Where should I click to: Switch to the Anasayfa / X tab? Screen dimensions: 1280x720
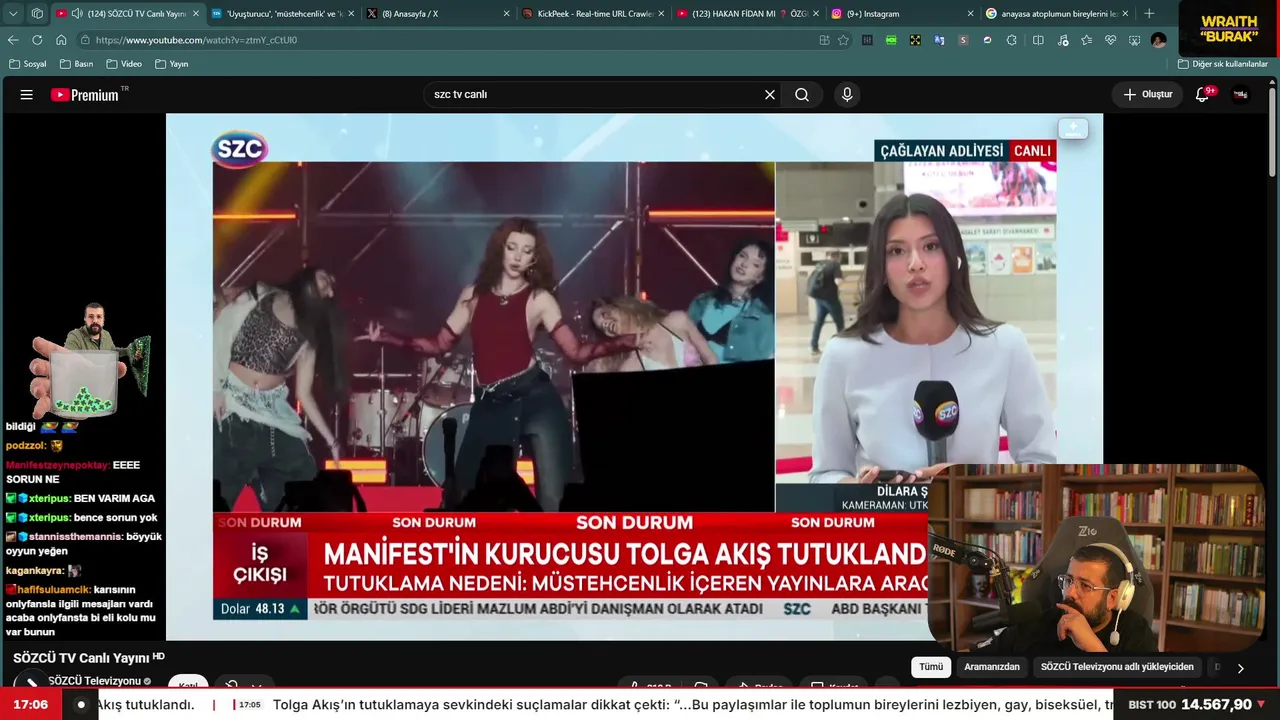click(438, 14)
